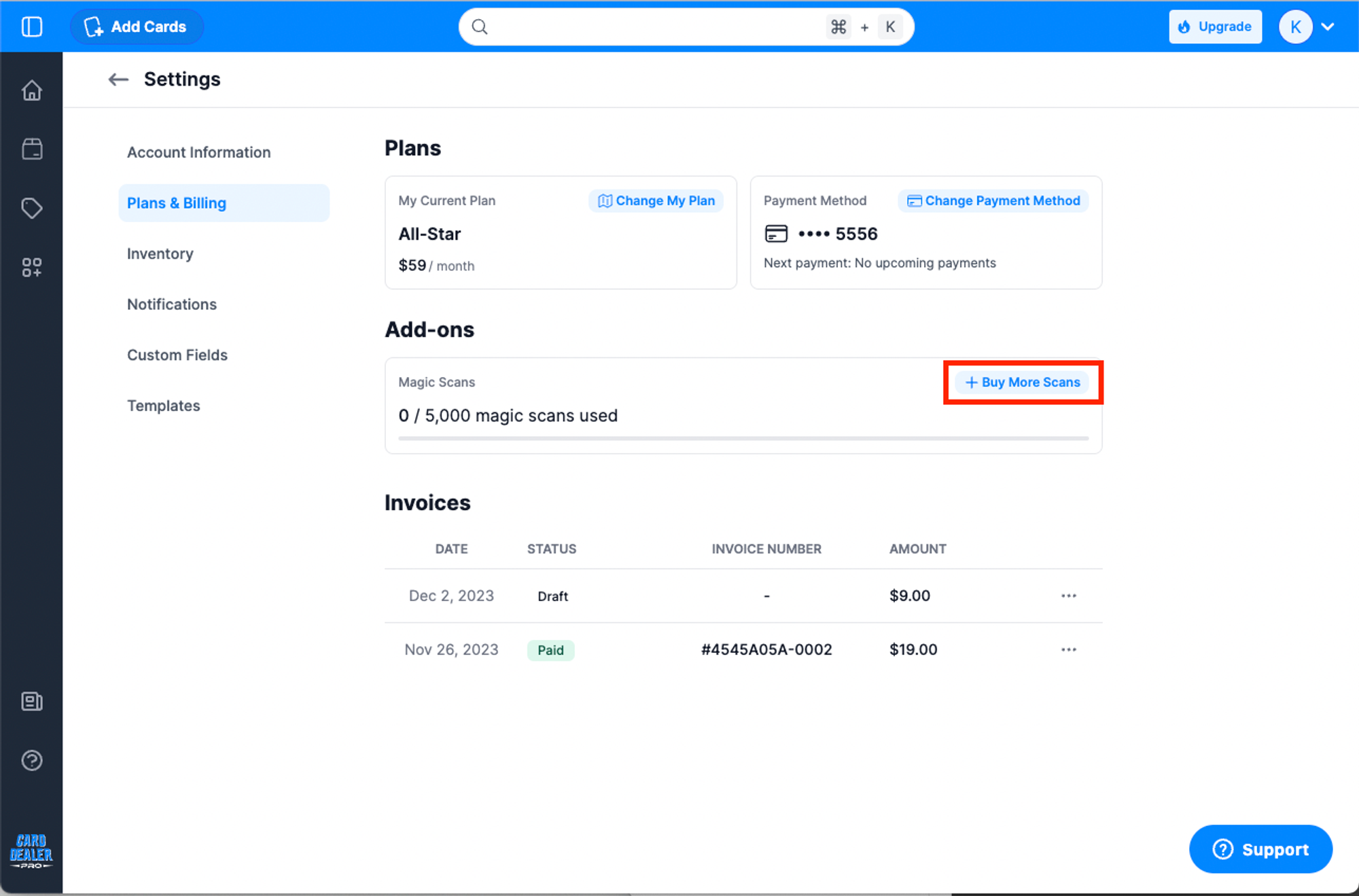Open the search bar at the top
The image size is (1359, 896).
(x=685, y=26)
